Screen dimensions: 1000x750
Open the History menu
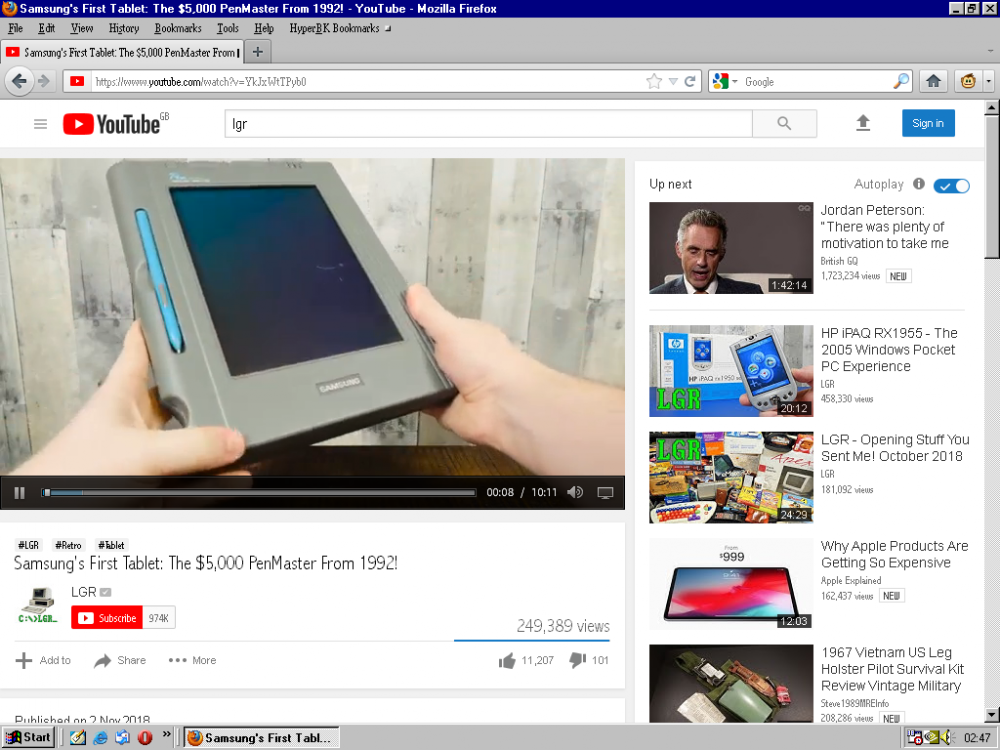point(124,28)
